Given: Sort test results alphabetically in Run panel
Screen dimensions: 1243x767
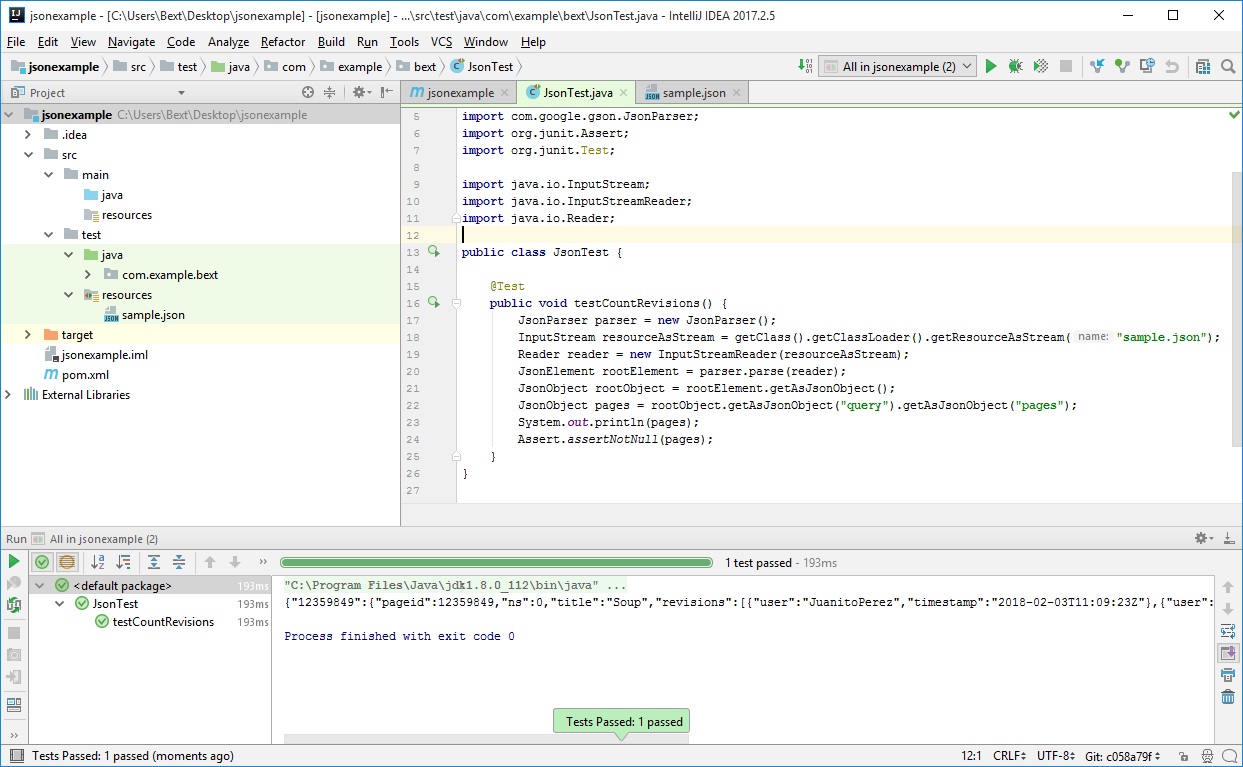Looking at the screenshot, I should (98, 561).
